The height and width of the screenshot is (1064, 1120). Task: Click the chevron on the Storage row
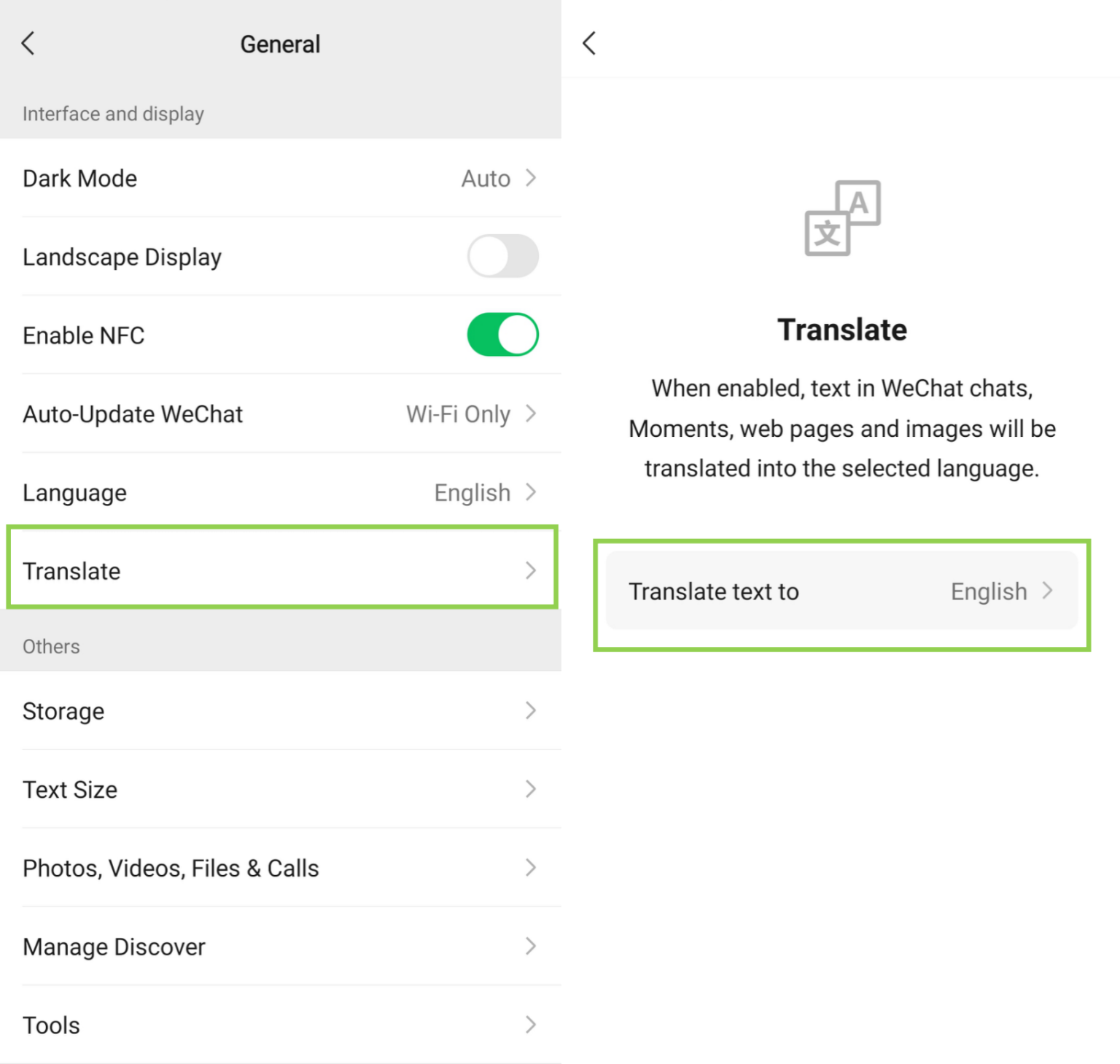tap(531, 711)
